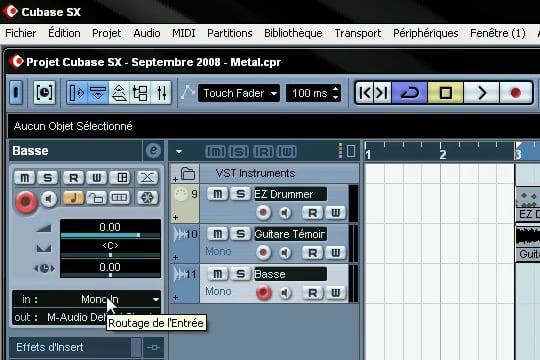The image size is (540, 360).
Task: Toggle Inspector monitor speaker button
Action: pos(49,199)
